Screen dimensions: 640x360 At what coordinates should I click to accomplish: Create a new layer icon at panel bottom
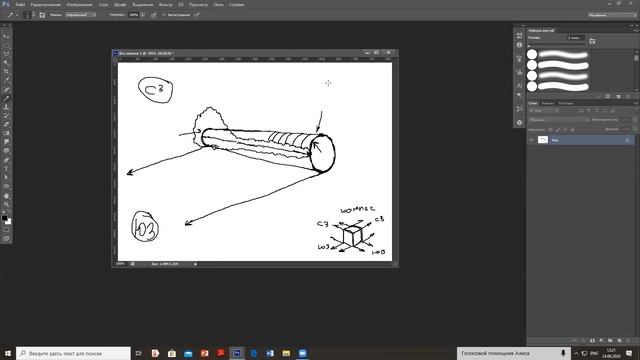click(619, 340)
